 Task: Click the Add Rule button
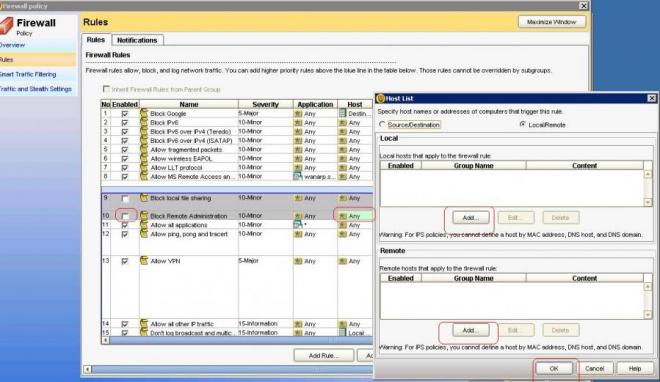(323, 355)
